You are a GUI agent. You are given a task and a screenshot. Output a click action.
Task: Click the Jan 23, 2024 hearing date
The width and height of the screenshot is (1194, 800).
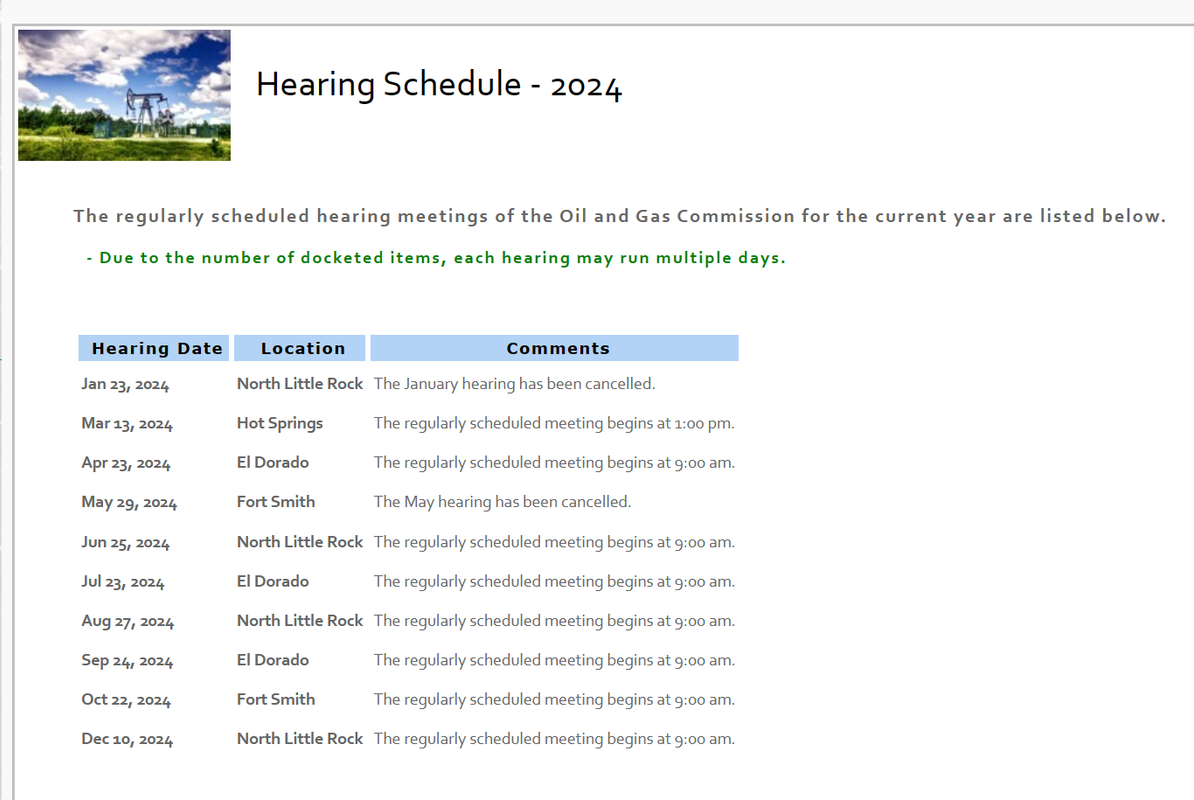[x=126, y=384]
